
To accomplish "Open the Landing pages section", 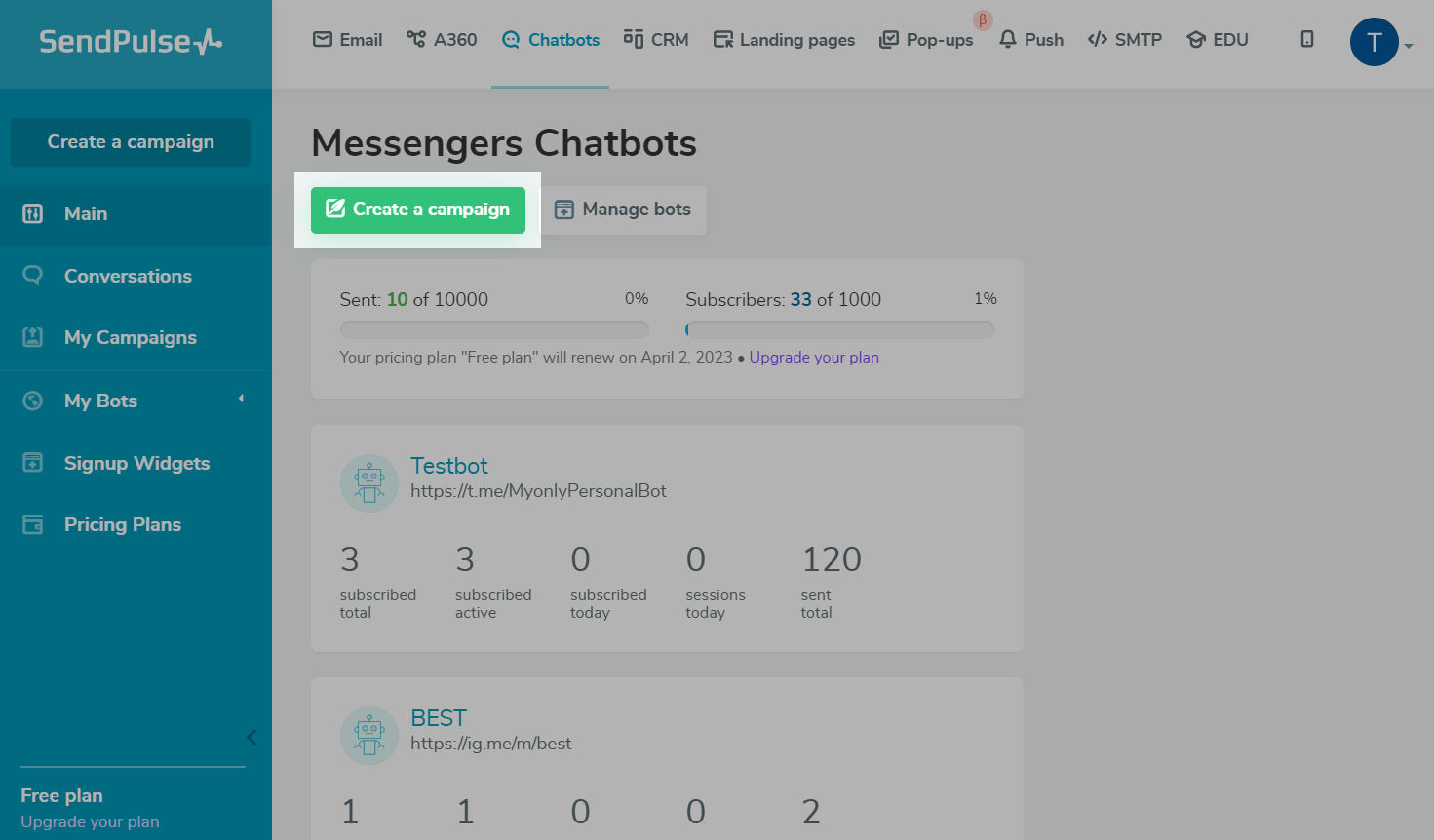I will (784, 39).
